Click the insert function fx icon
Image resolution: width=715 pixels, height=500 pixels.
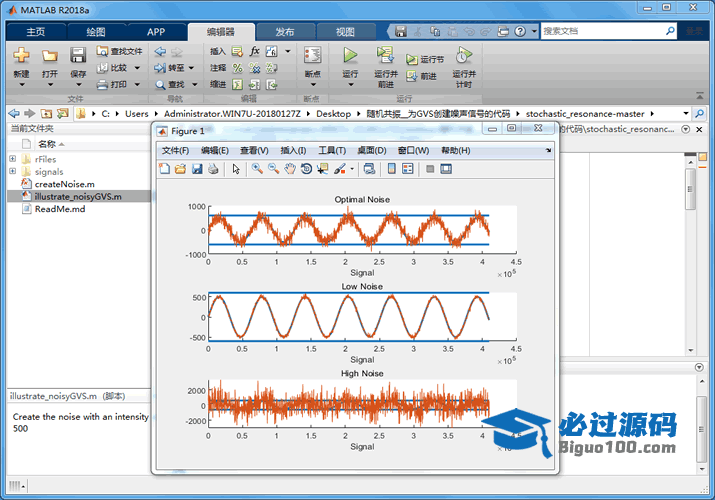[x=254, y=51]
